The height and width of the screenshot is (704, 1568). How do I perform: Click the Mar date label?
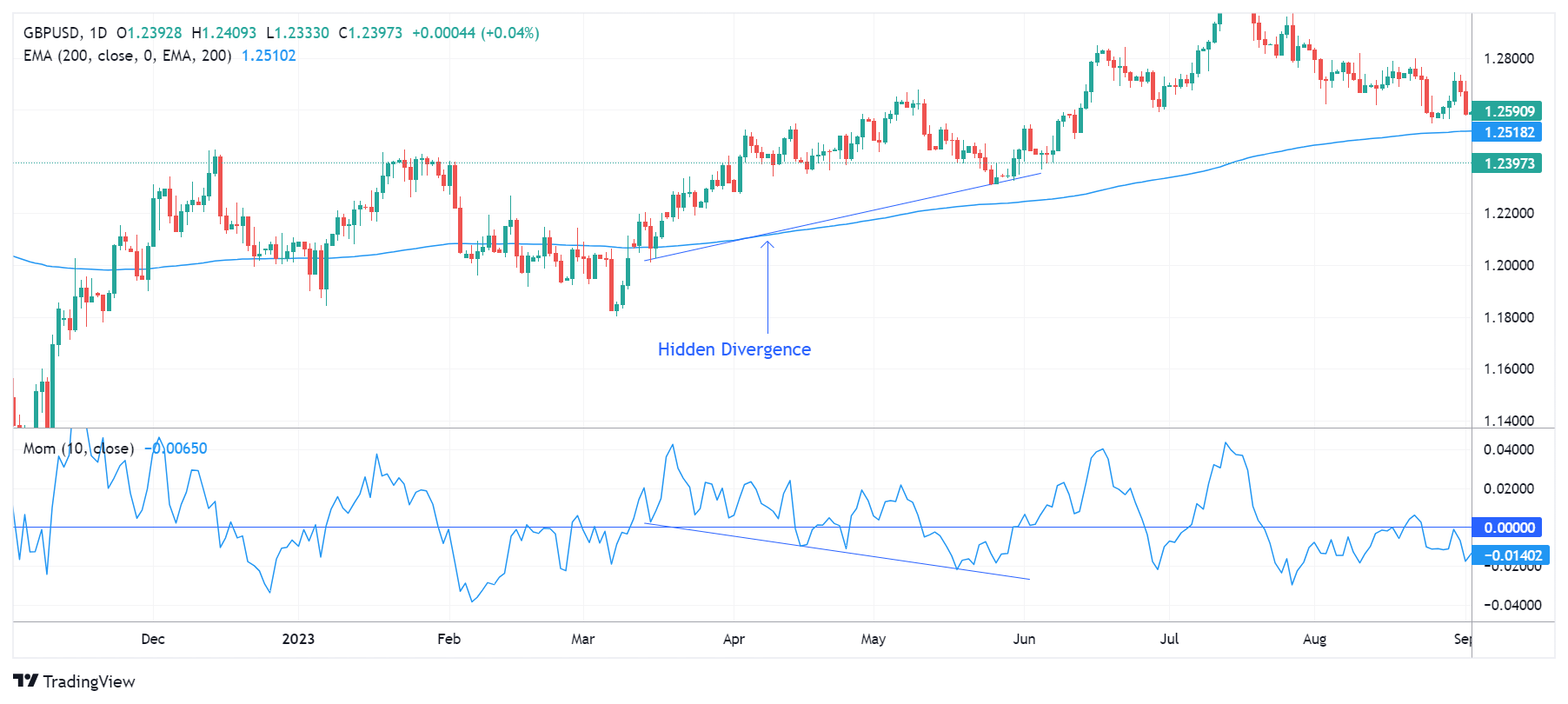[583, 639]
